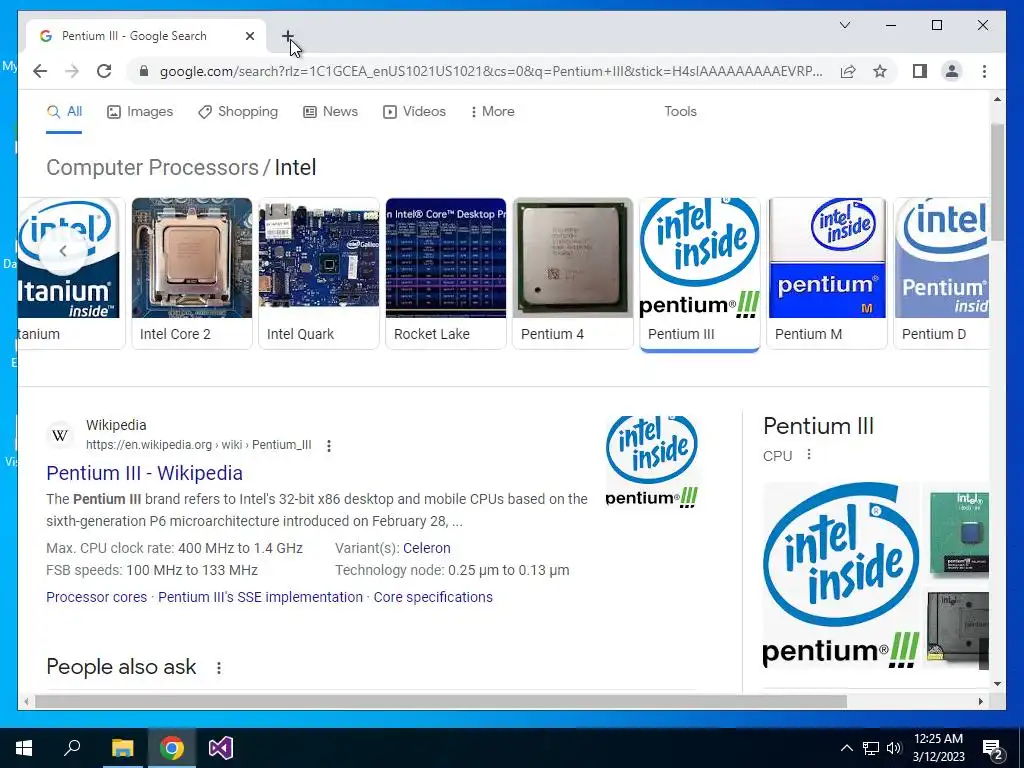Open Pentium III's SSE implementation sitelink
This screenshot has height=768, width=1024.
[x=261, y=597]
